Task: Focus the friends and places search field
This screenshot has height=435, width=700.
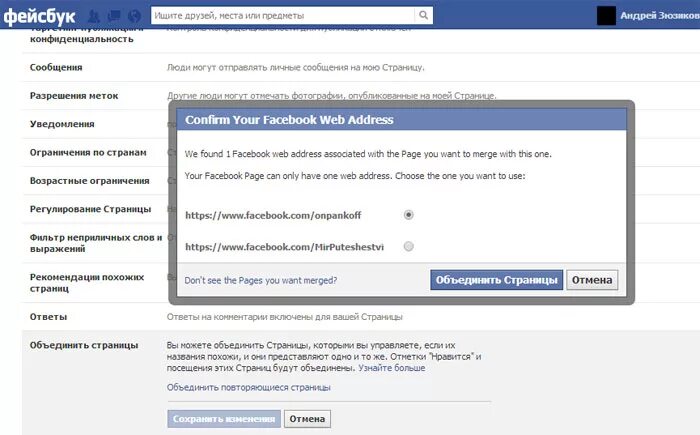Action: [x=283, y=15]
